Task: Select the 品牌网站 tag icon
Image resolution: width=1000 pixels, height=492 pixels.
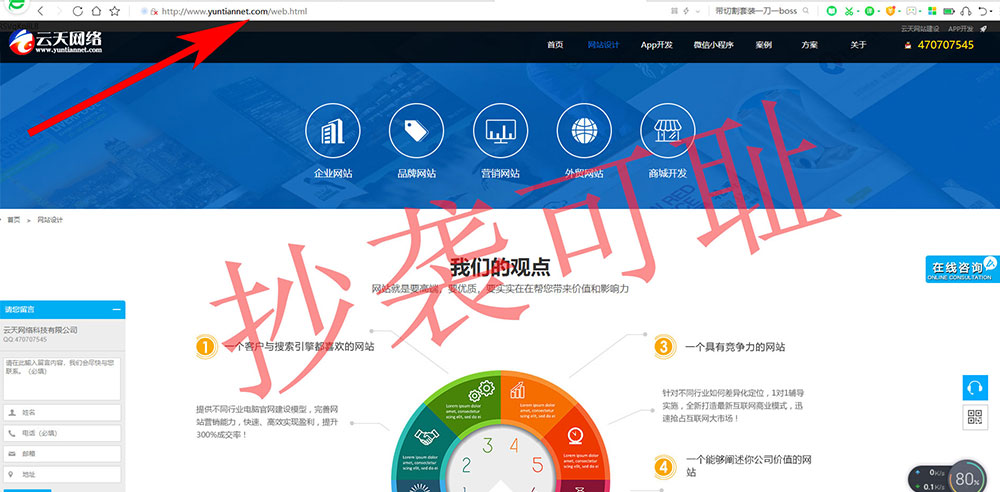Action: [416, 130]
